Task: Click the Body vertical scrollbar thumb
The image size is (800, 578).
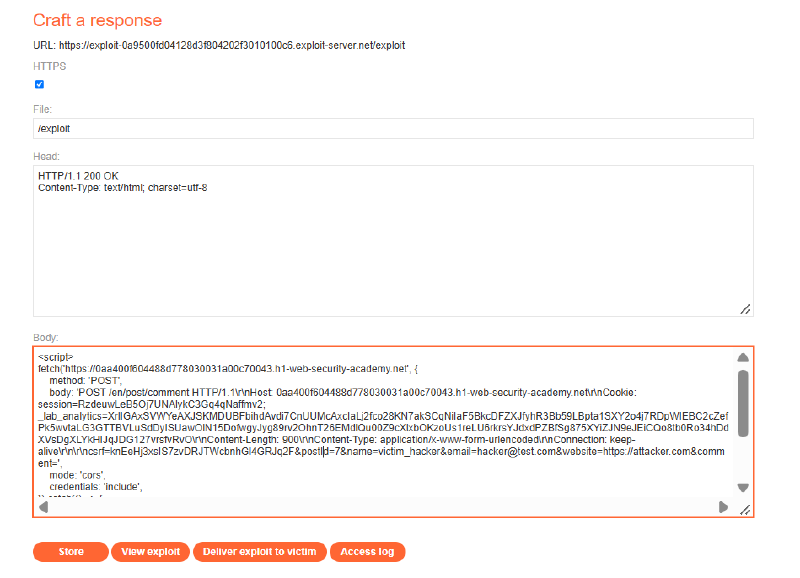Action: (x=743, y=404)
